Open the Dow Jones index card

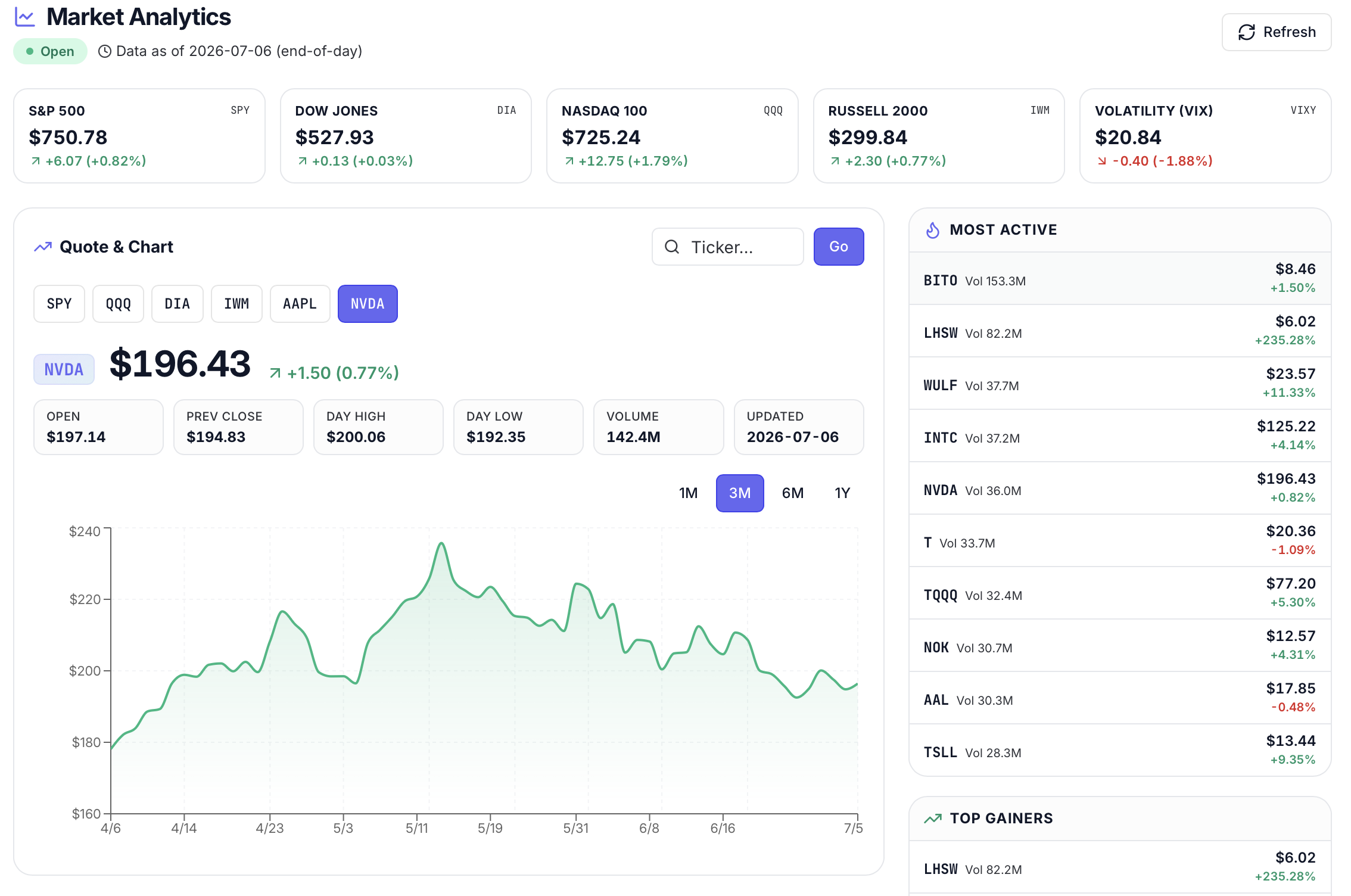pyautogui.click(x=406, y=136)
